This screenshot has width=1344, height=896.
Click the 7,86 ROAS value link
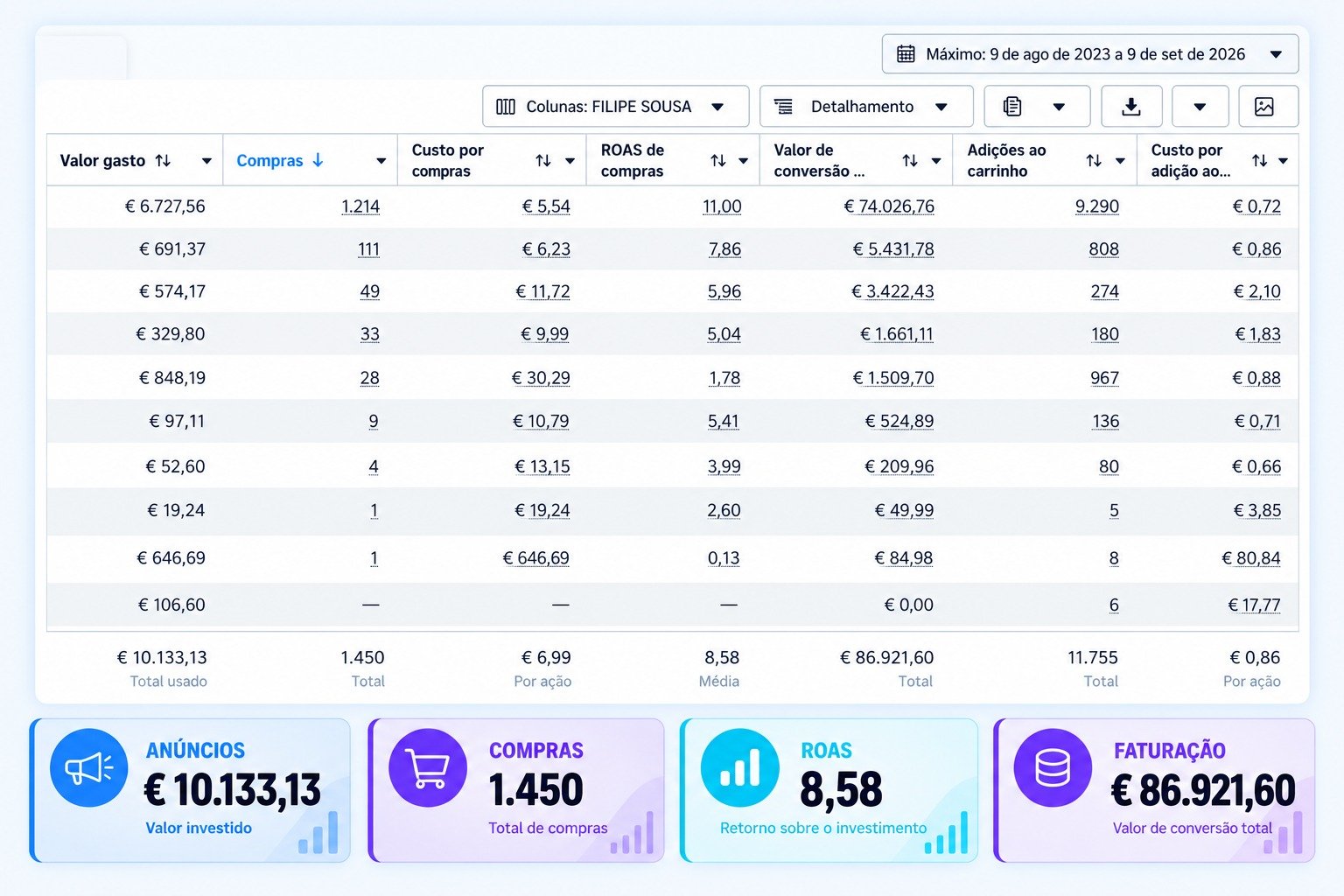[724, 249]
